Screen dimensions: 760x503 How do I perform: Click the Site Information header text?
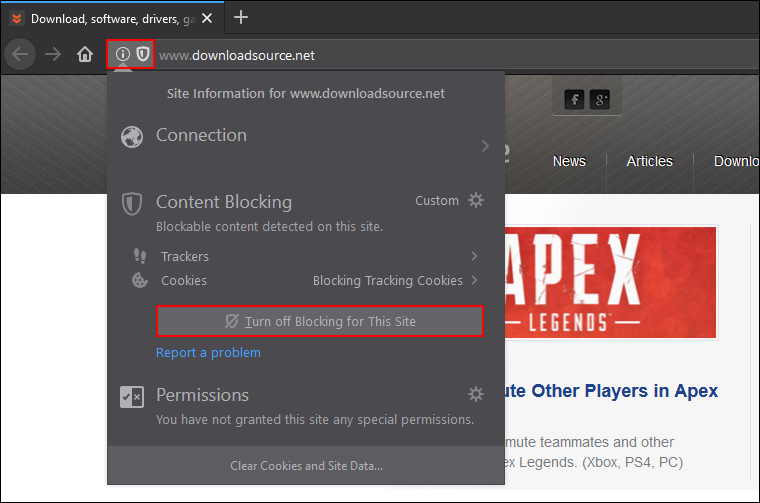(x=306, y=94)
